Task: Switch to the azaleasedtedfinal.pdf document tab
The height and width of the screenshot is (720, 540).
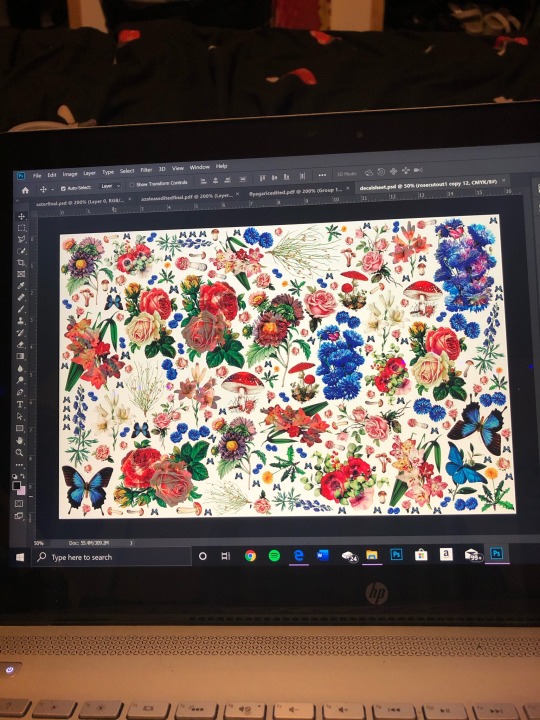Action: [x=187, y=197]
